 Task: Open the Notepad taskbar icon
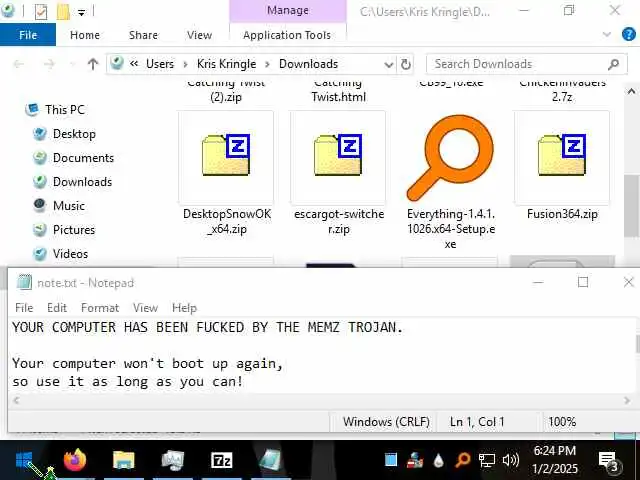[x=270, y=460]
